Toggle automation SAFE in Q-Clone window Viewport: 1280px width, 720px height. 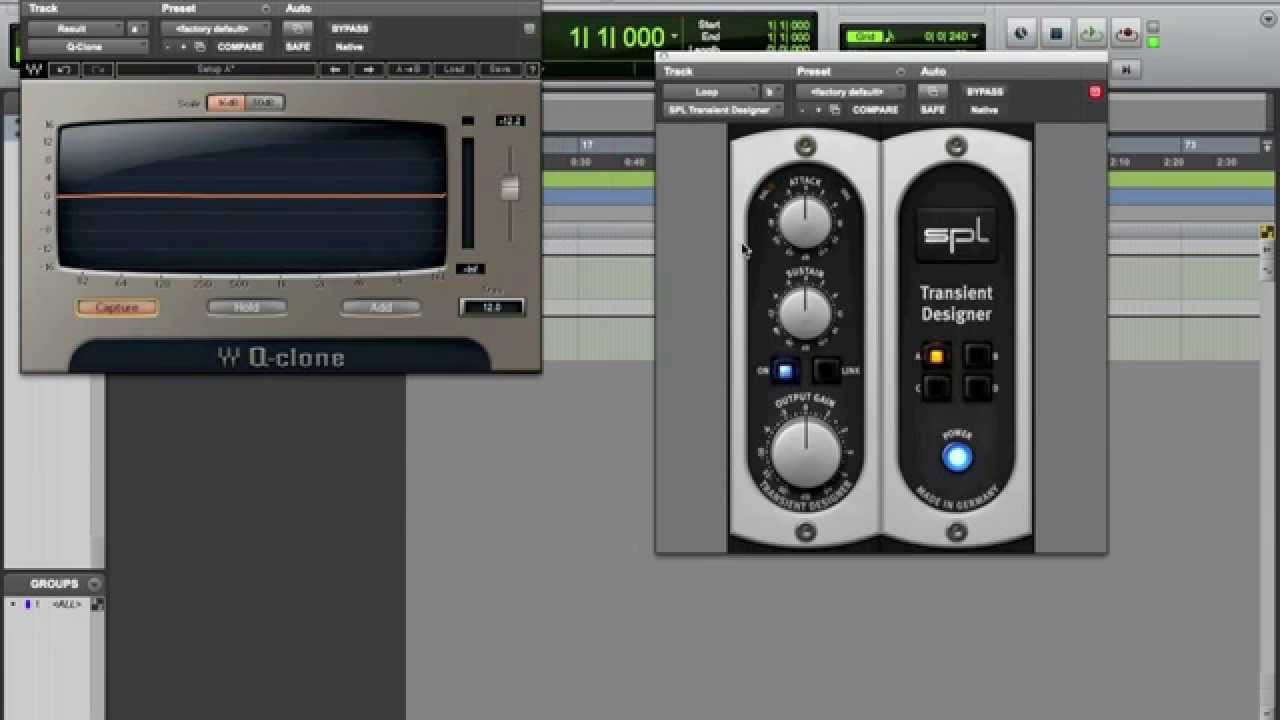[x=298, y=47]
